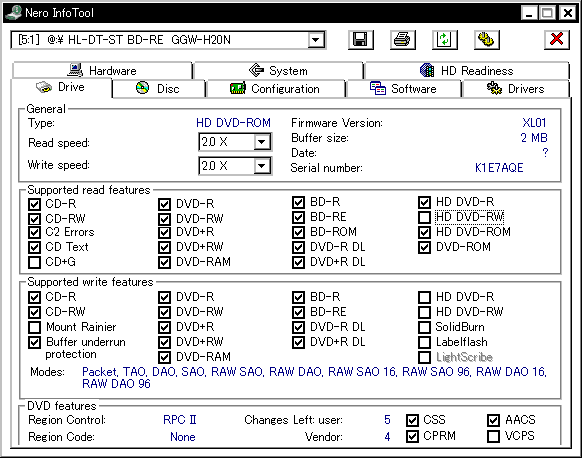Switch to the Software tab
This screenshot has width=582, height=458.
point(403,89)
